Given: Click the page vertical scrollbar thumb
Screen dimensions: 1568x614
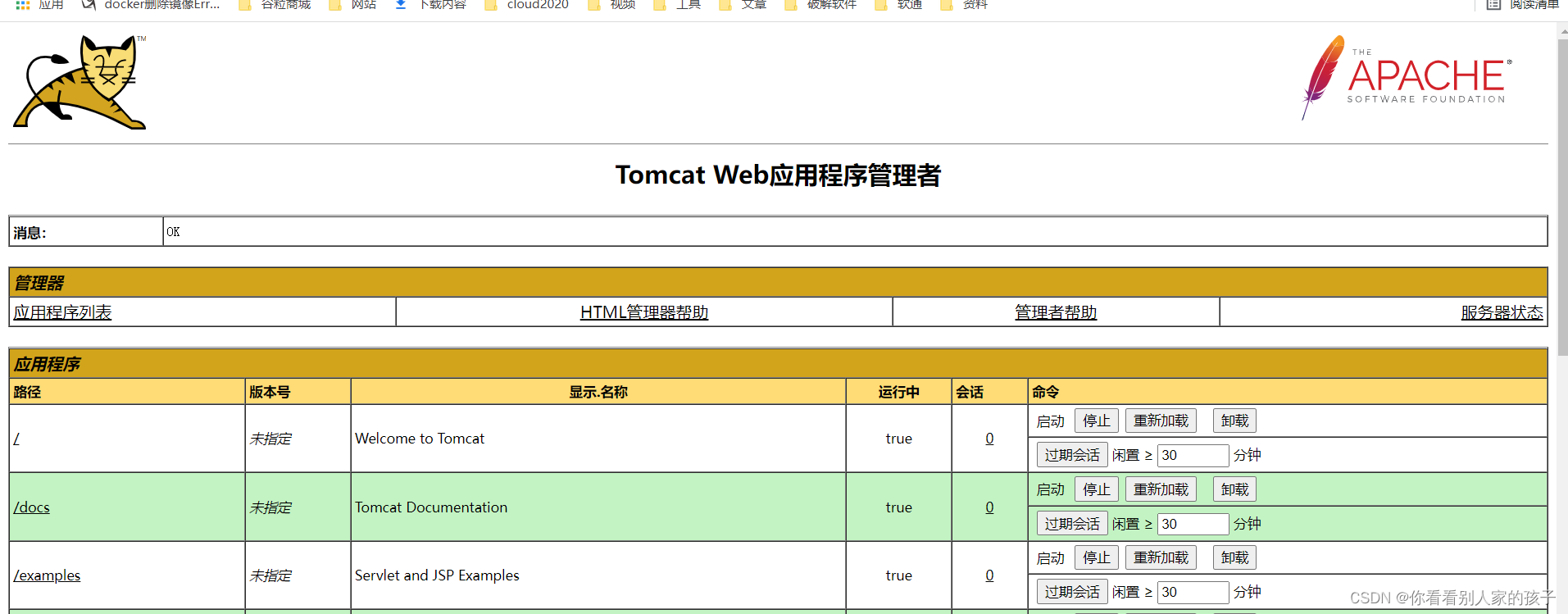Looking at the screenshot, I should click(1562, 197).
